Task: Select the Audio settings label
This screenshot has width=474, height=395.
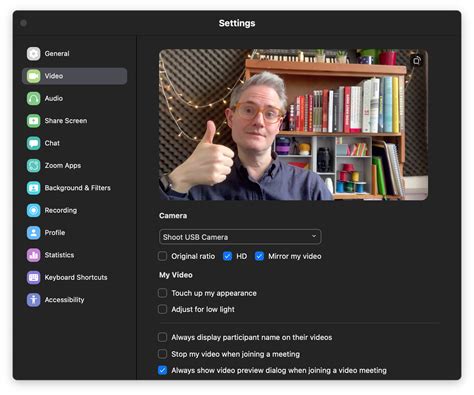Action: pyautogui.click(x=54, y=98)
